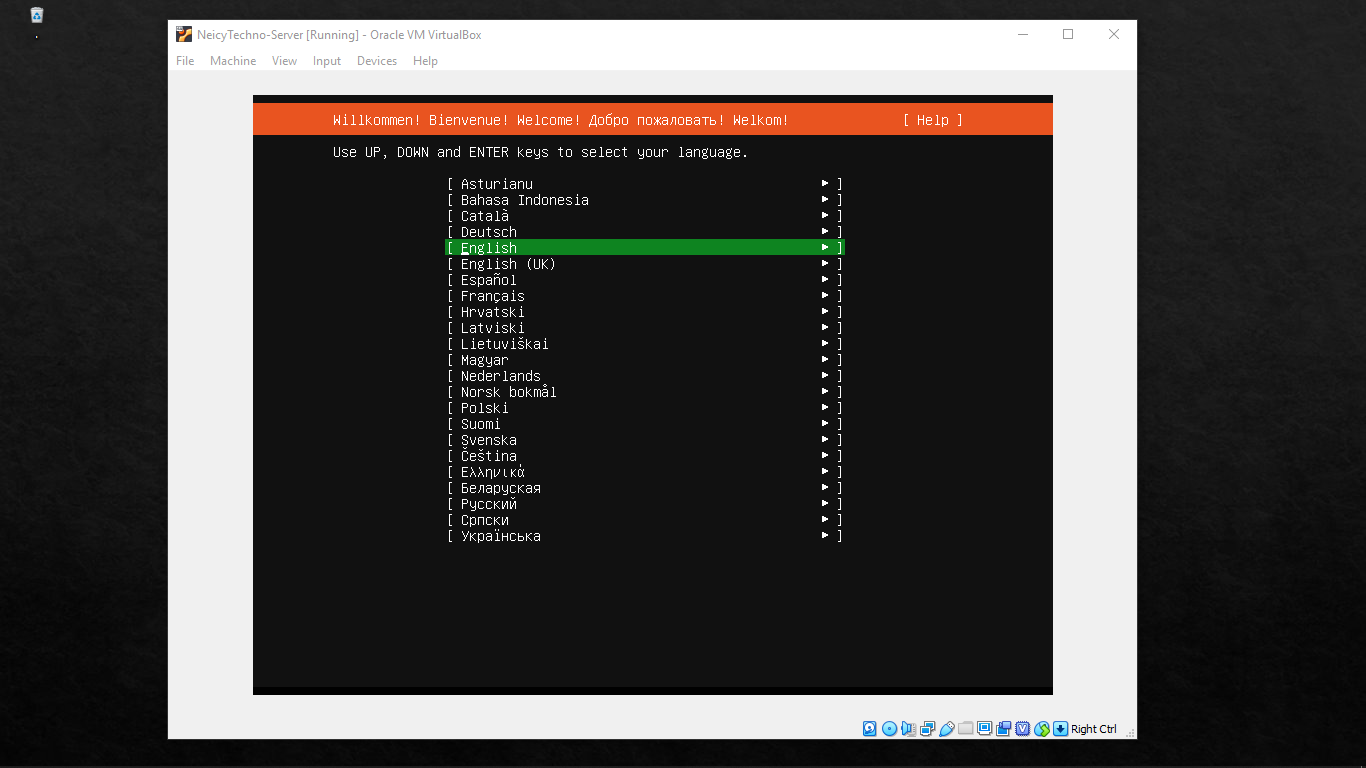The width and height of the screenshot is (1366, 768).
Task: Click the Right Ctrl host key label
Action: pos(1094,729)
